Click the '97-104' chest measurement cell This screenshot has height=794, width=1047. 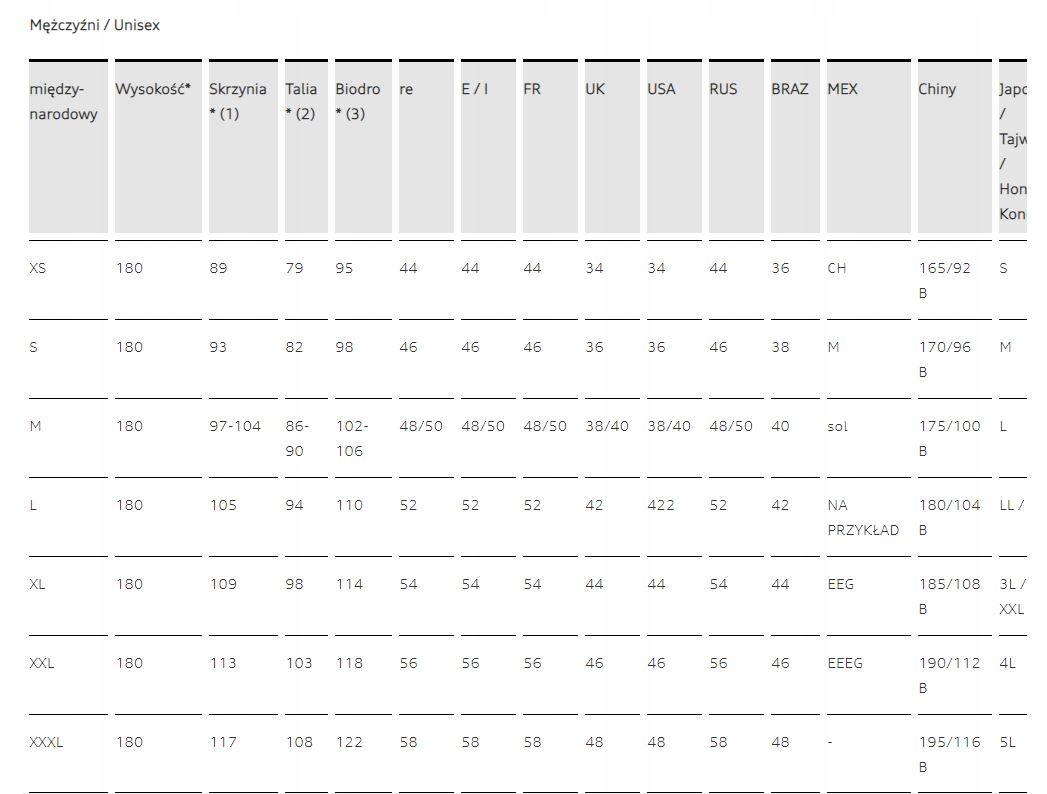click(x=234, y=426)
